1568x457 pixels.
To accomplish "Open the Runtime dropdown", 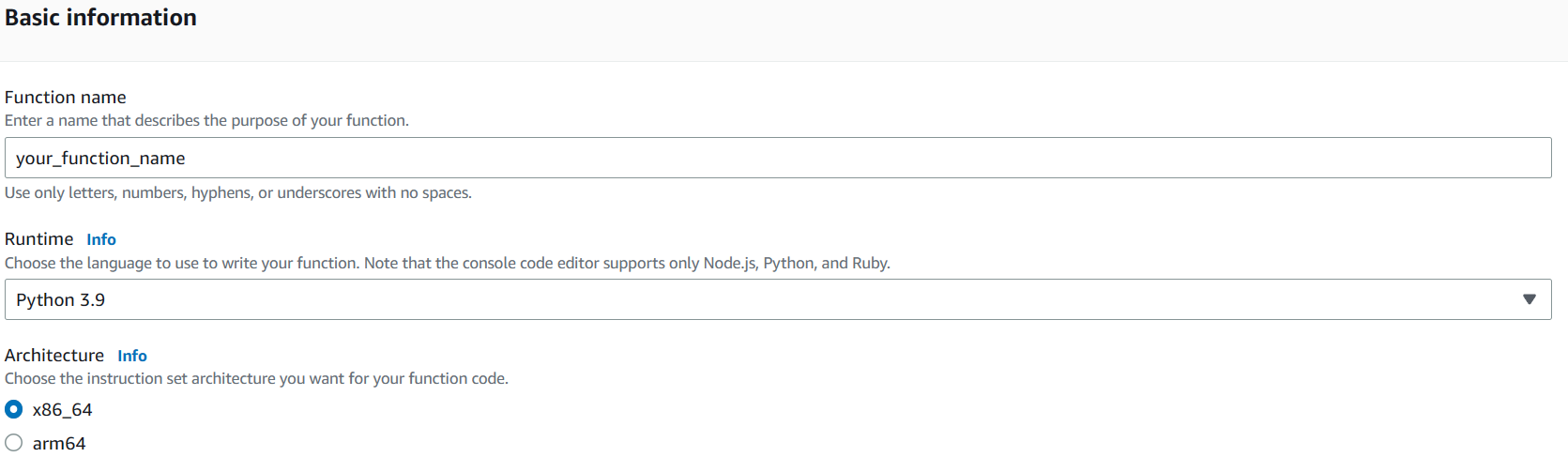I will [x=777, y=299].
